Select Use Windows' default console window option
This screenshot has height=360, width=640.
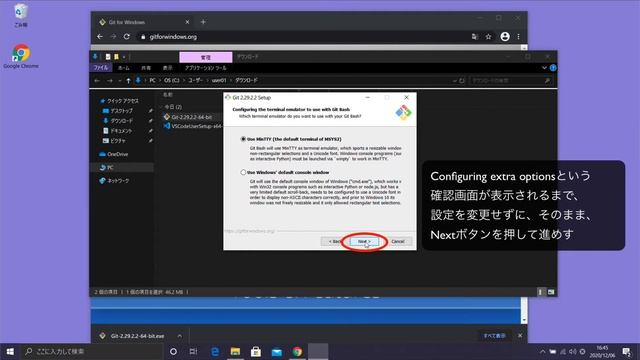pos(243,172)
